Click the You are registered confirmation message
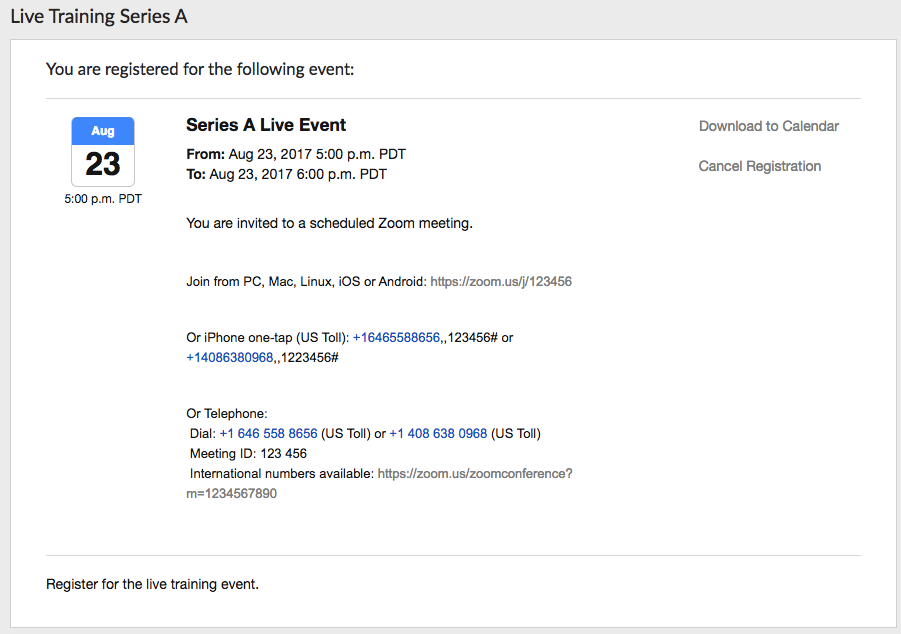This screenshot has height=634, width=901. click(200, 69)
